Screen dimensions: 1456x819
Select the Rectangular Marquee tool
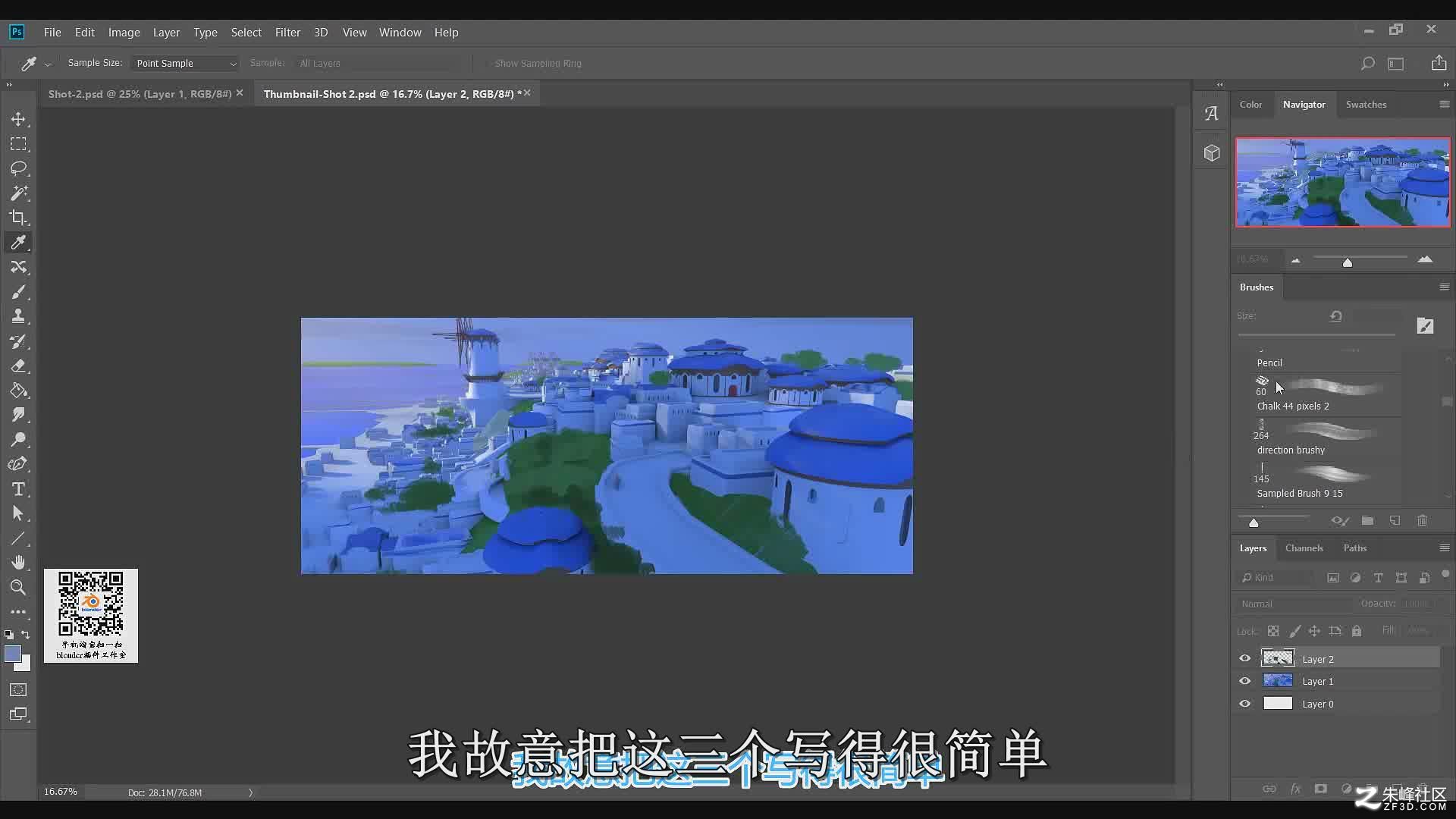click(18, 144)
